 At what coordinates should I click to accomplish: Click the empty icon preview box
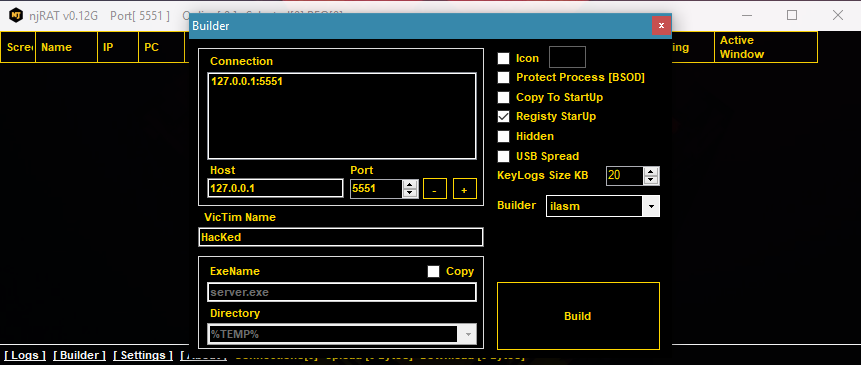568,57
